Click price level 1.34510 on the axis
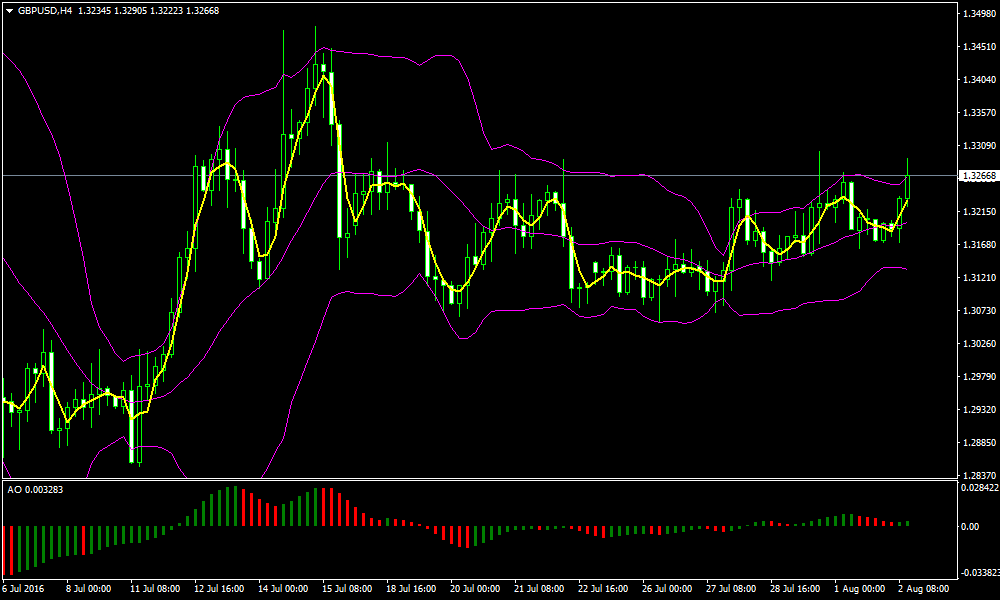This screenshot has width=1000, height=600. 979,47
